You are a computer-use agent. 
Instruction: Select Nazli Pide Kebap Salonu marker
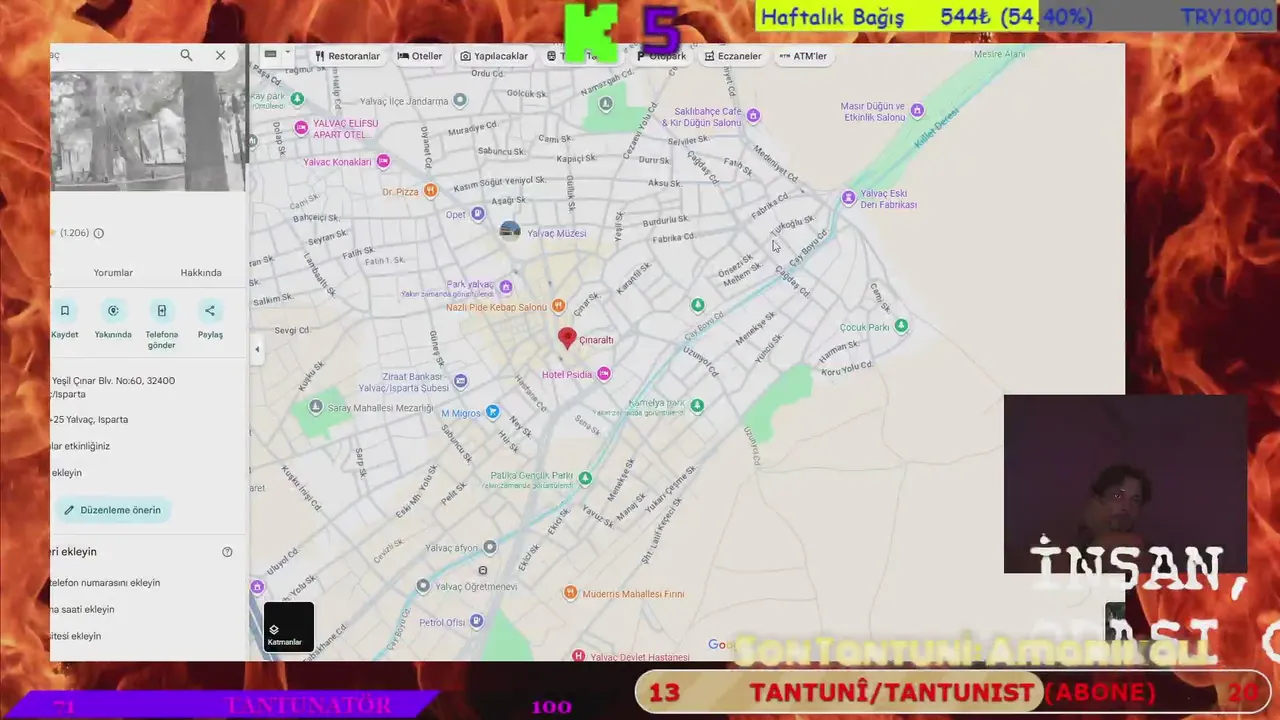click(x=558, y=306)
